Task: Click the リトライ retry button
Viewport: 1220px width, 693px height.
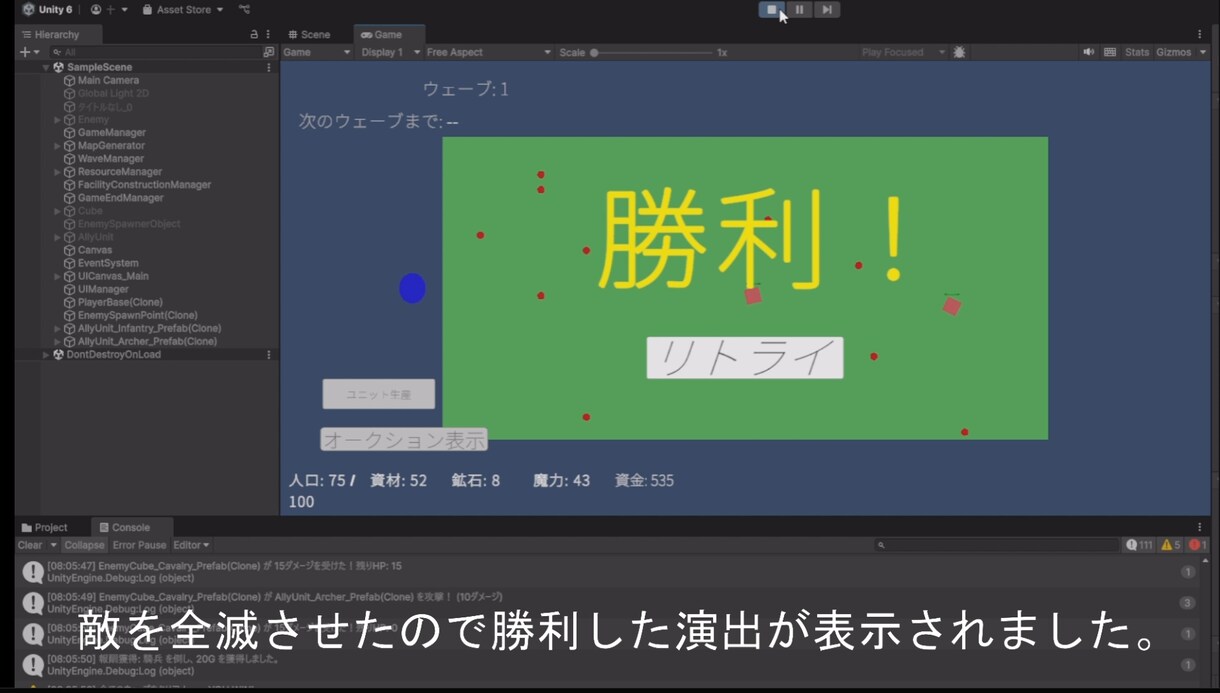Action: pyautogui.click(x=745, y=358)
